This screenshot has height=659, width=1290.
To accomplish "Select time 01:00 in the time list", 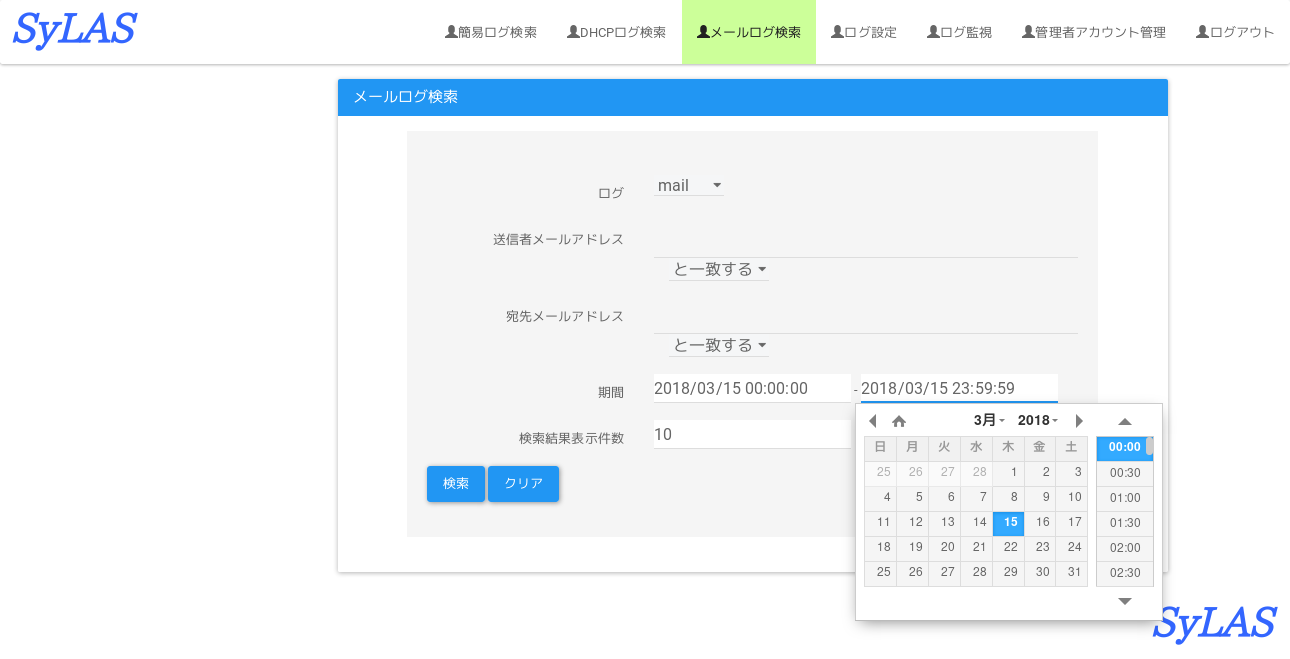I will pos(1125,498).
